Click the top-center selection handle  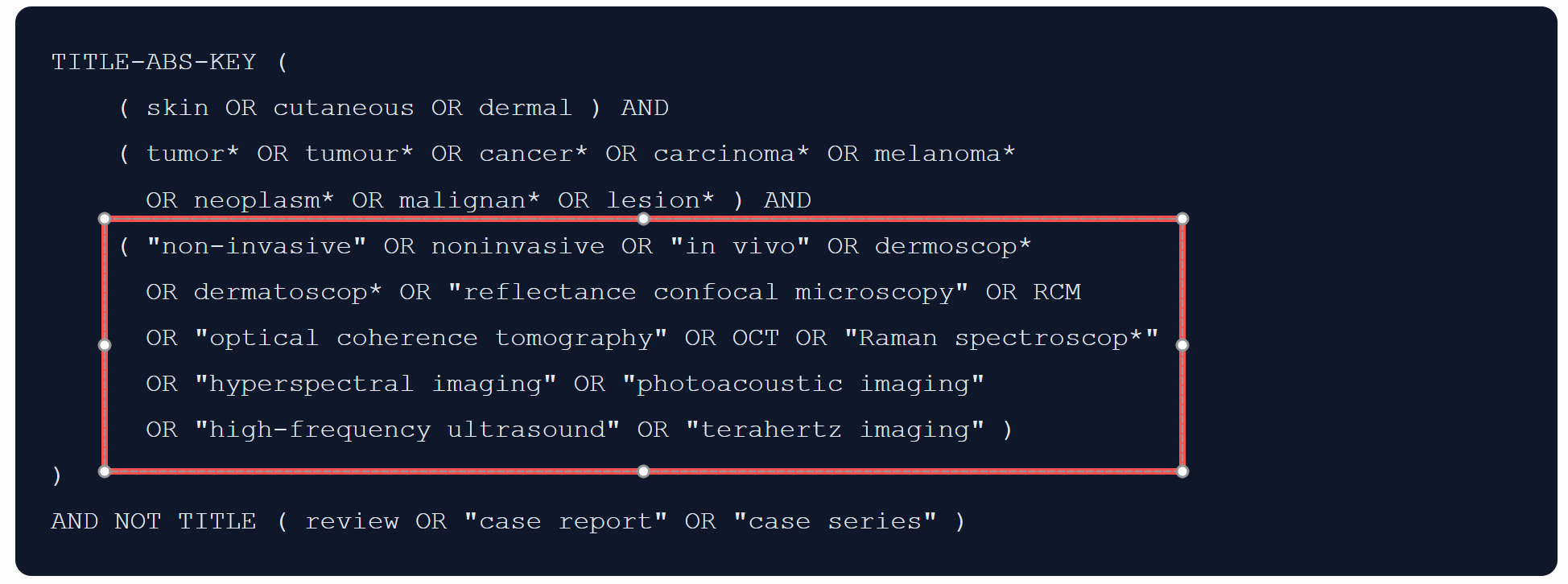(643, 219)
